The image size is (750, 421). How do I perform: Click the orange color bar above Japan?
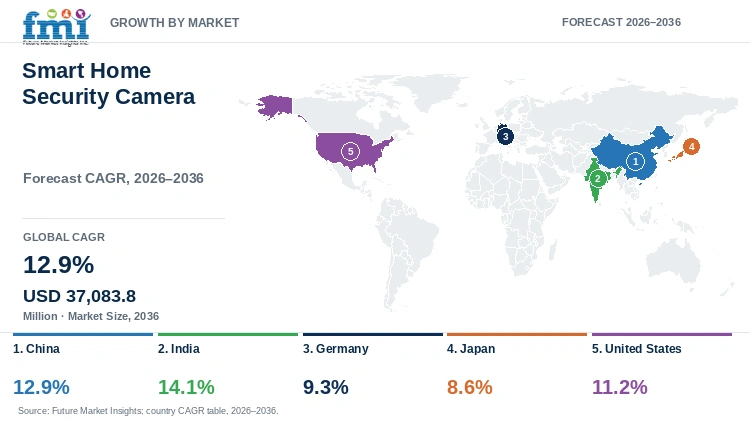(517, 334)
